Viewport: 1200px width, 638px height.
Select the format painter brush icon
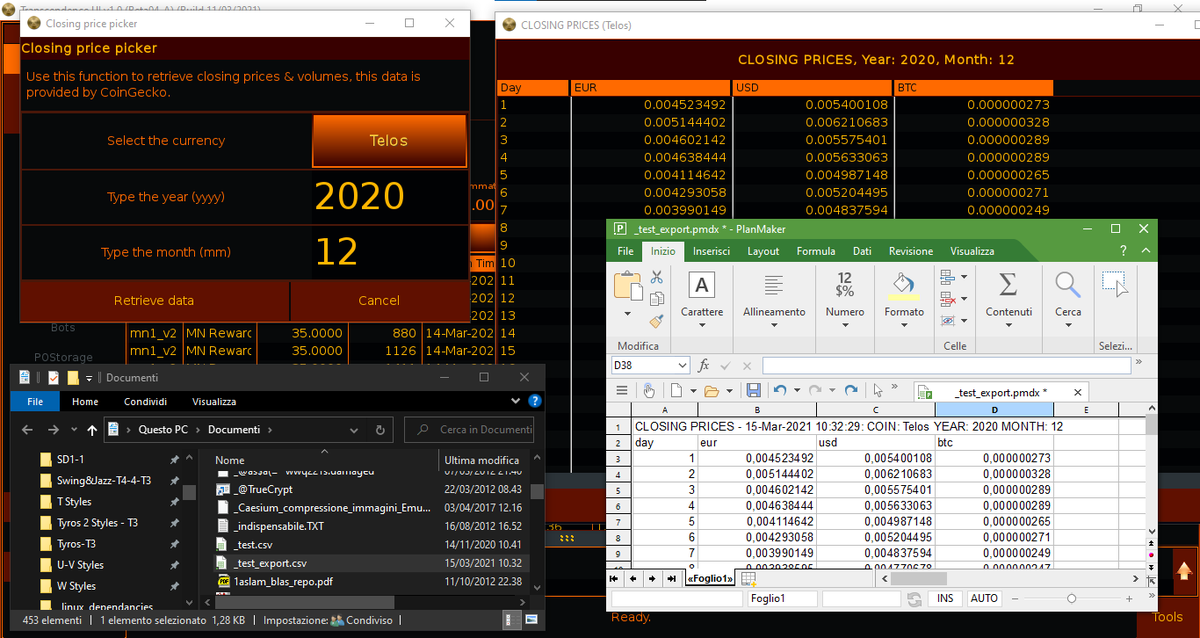tap(657, 322)
